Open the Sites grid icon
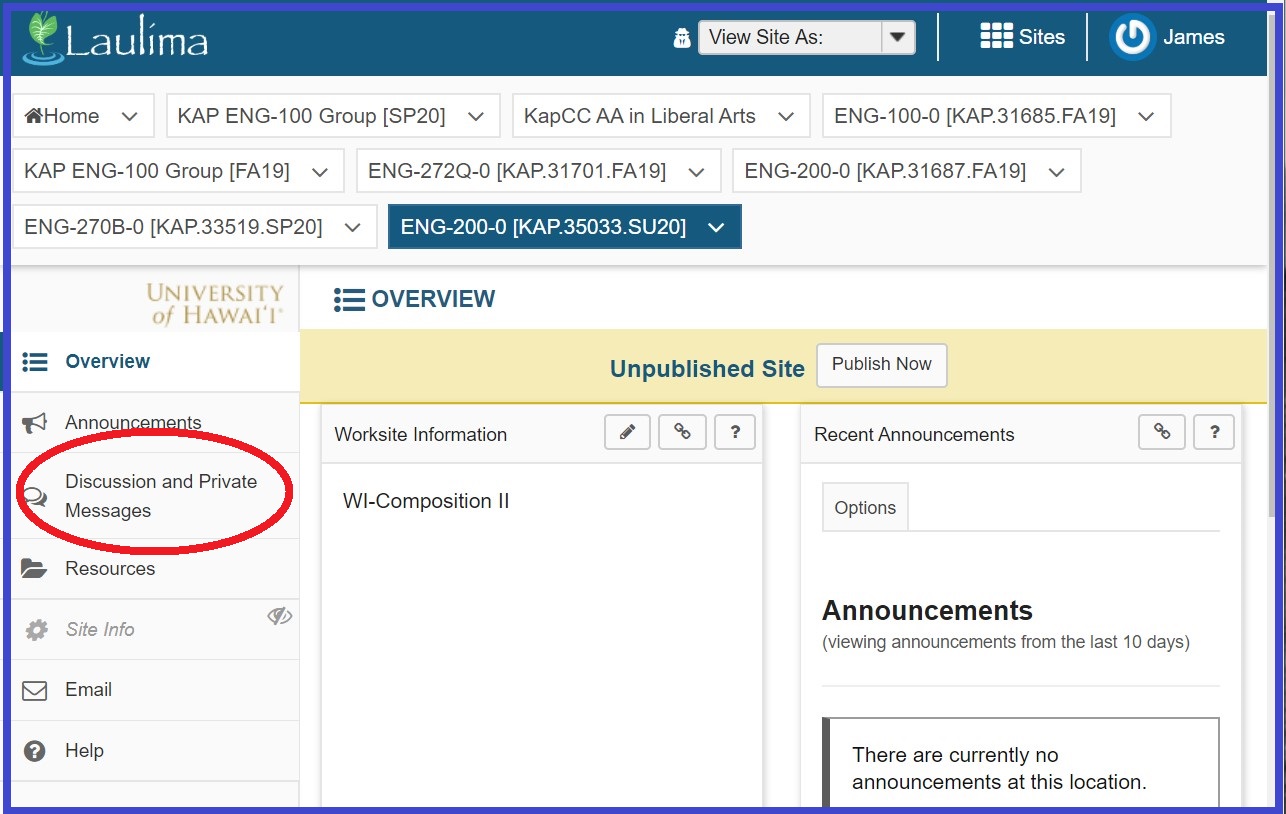The width and height of the screenshot is (1286, 814). pos(996,37)
